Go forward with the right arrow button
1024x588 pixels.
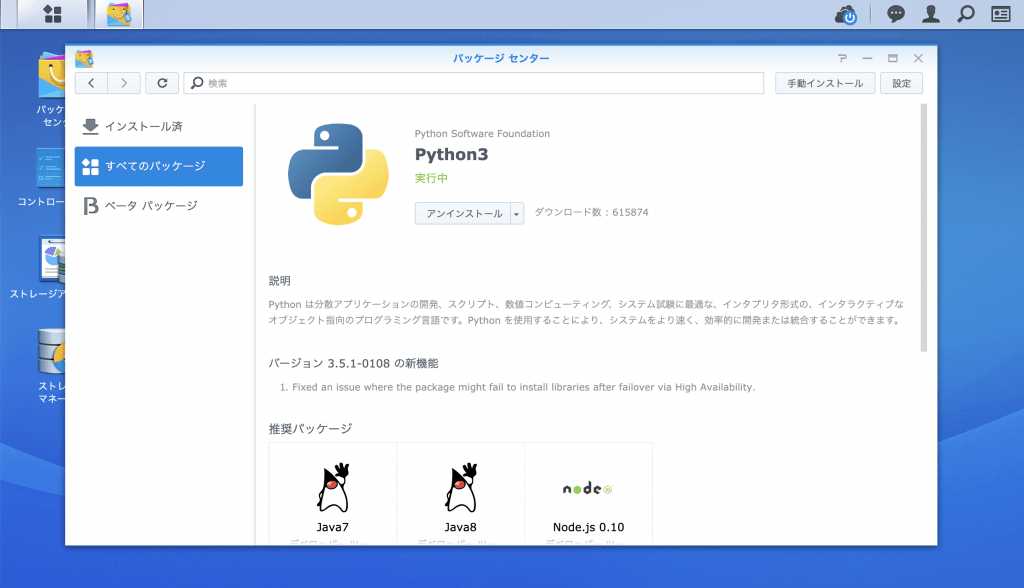(124, 83)
